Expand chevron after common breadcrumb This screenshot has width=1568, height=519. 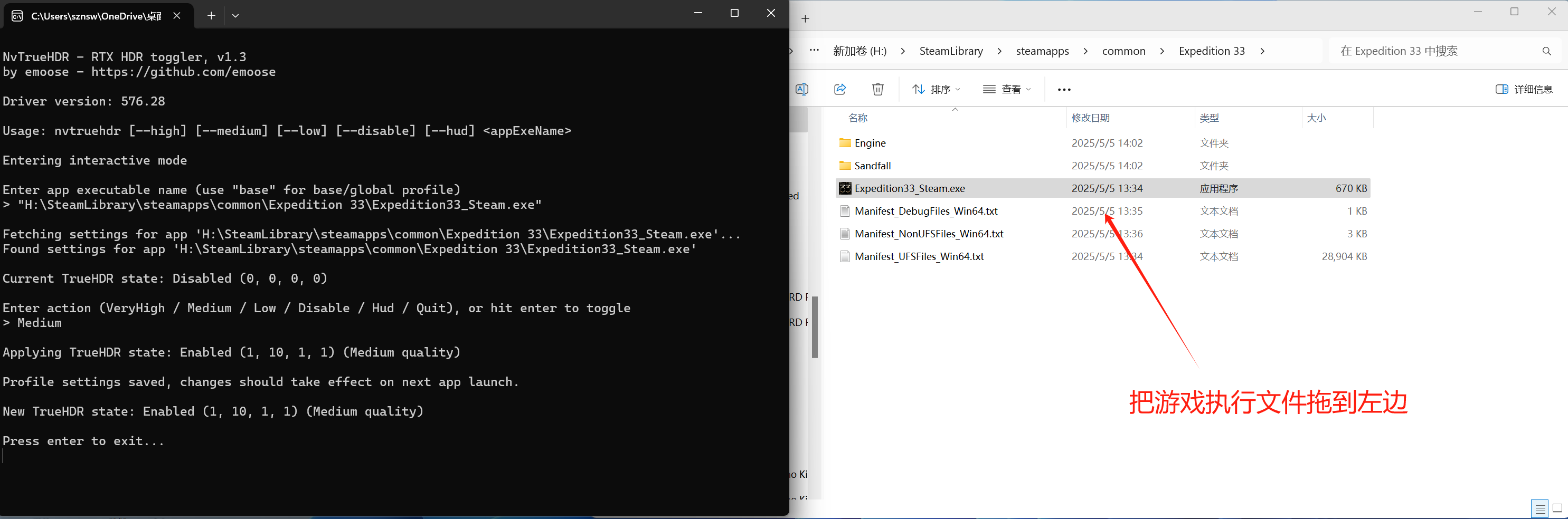tap(1162, 51)
